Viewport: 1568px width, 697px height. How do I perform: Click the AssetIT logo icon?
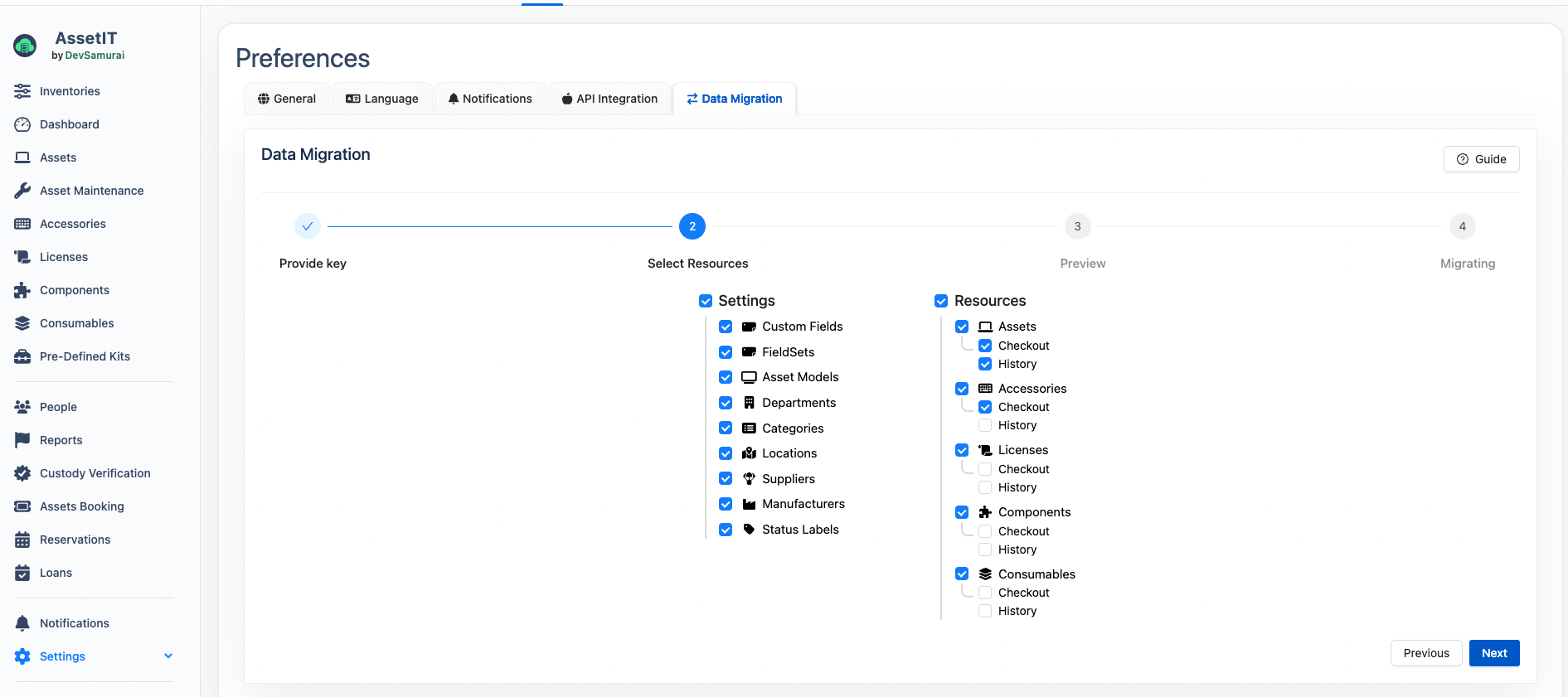pos(25,46)
